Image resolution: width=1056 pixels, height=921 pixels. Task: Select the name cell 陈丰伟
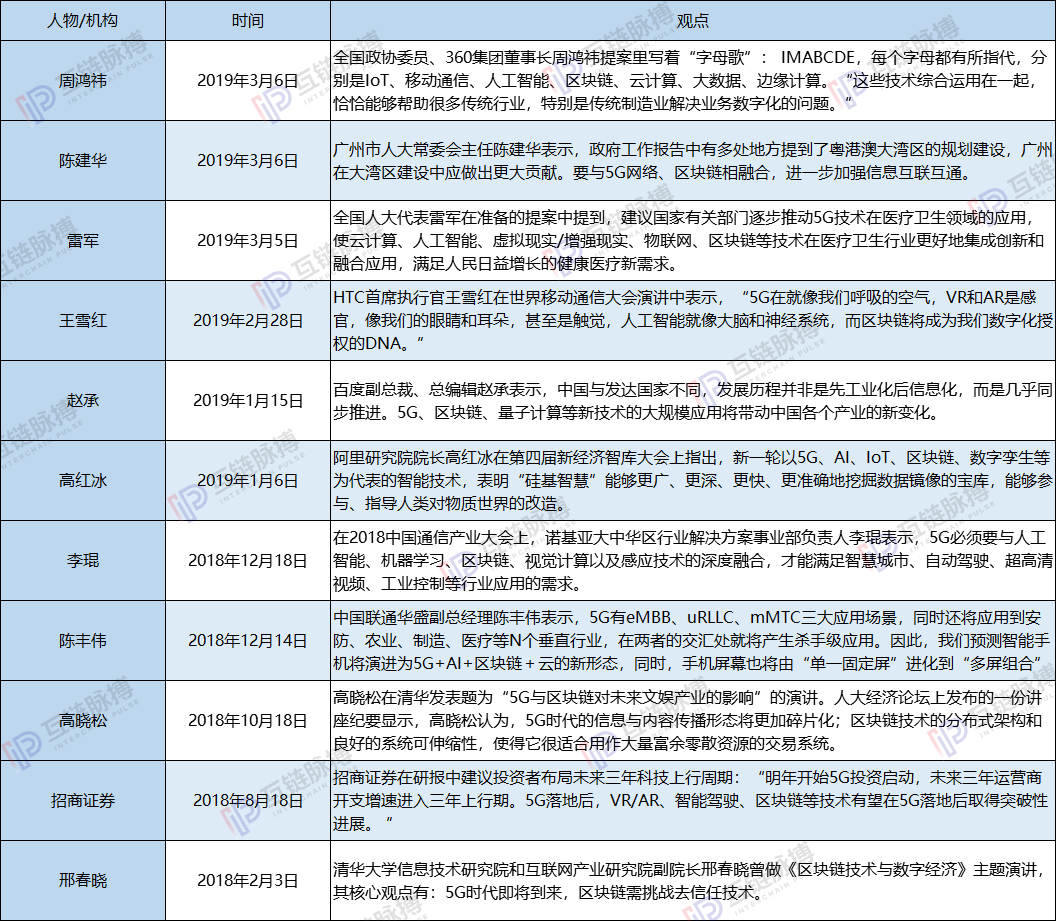[x=83, y=640]
